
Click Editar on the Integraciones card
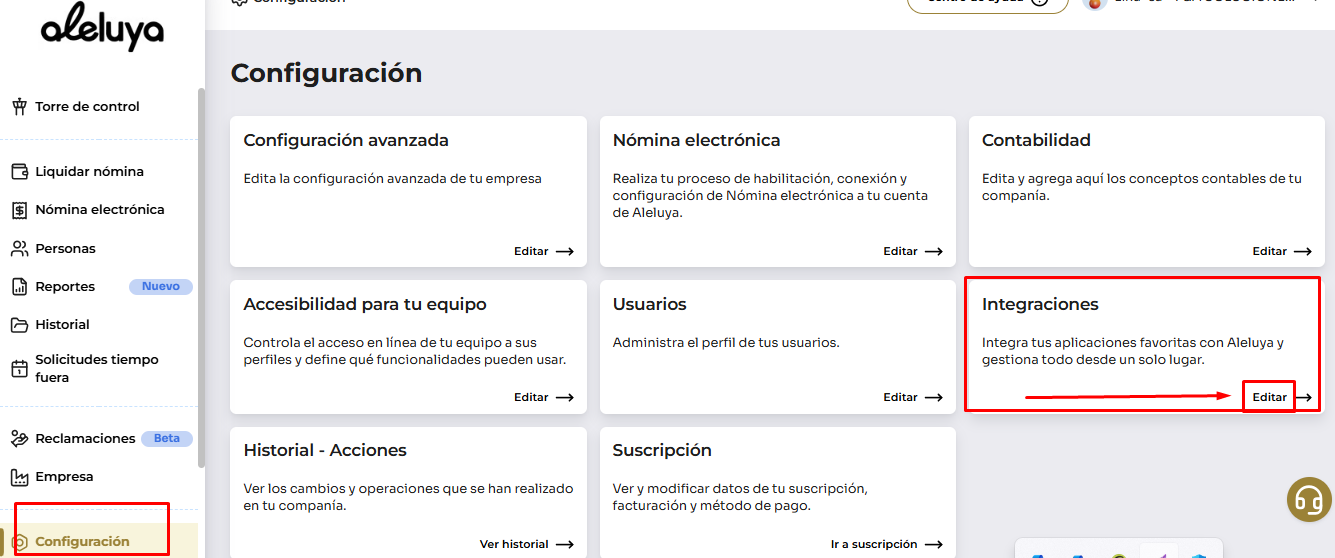click(1269, 397)
